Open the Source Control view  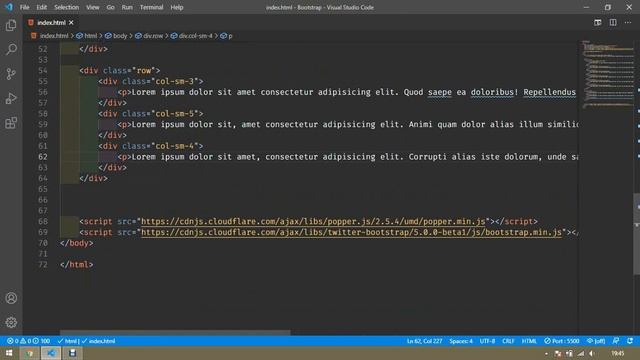click(x=11, y=74)
